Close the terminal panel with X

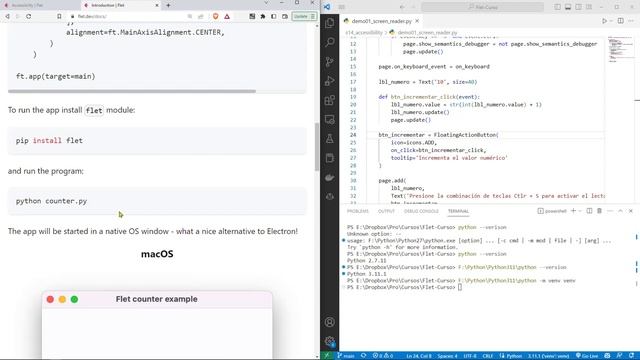631,211
